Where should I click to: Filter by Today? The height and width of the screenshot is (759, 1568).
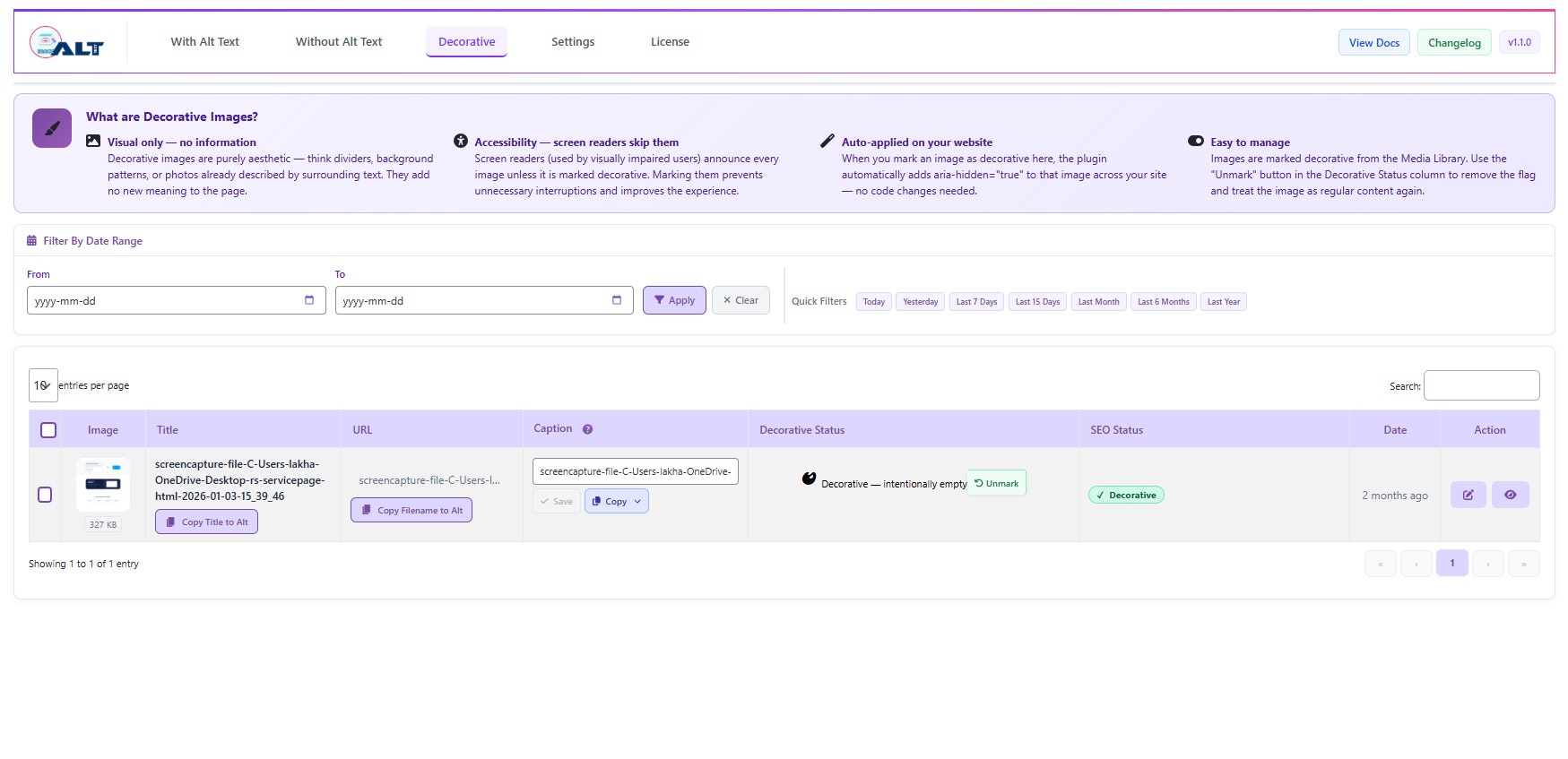point(873,302)
